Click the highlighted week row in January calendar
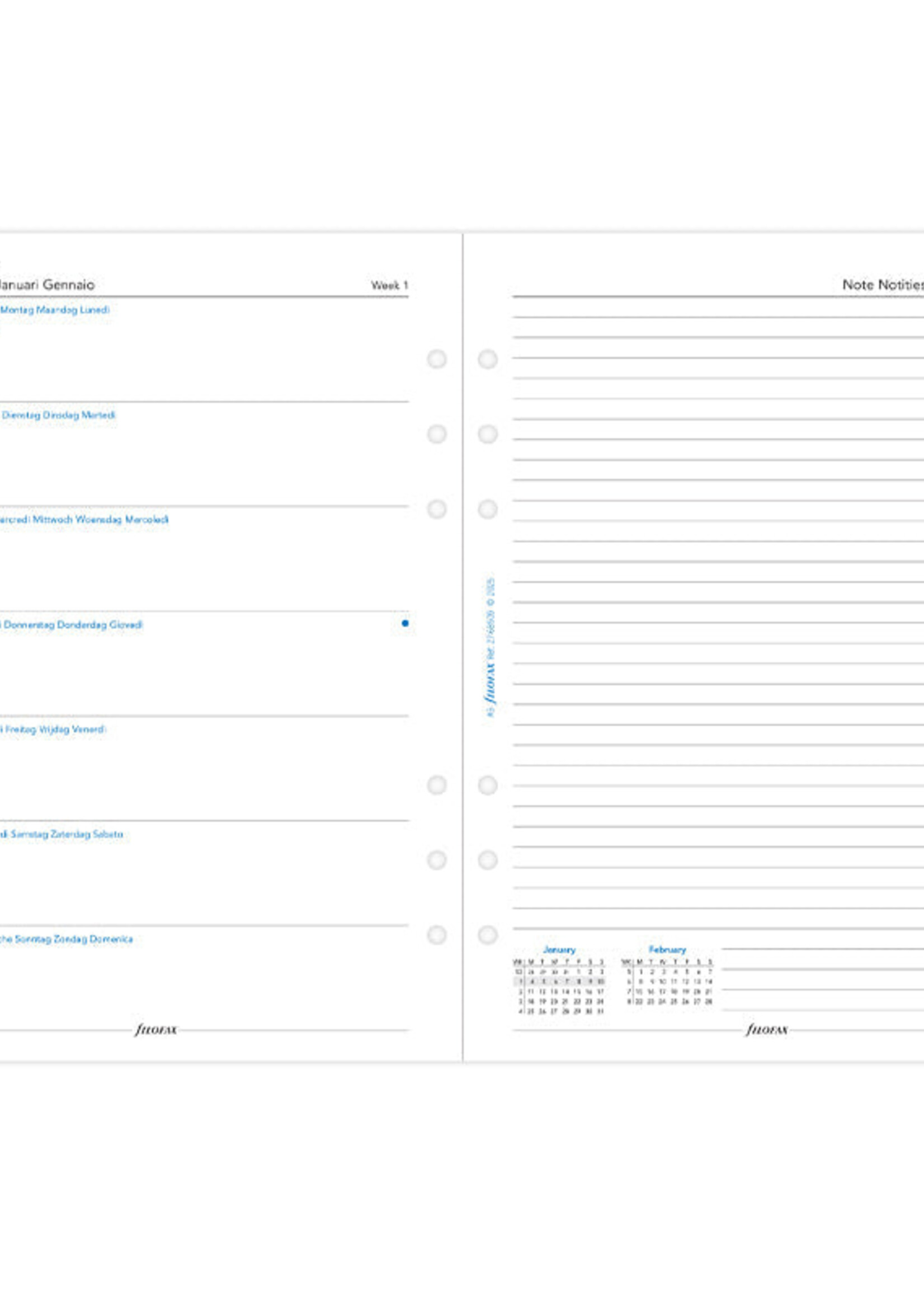 tap(559, 981)
